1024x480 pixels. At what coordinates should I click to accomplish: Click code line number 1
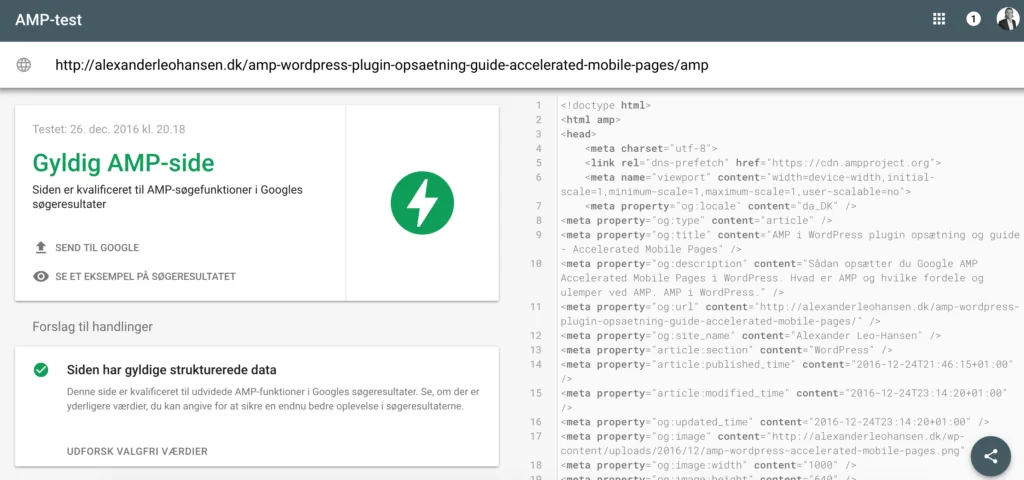coord(539,105)
